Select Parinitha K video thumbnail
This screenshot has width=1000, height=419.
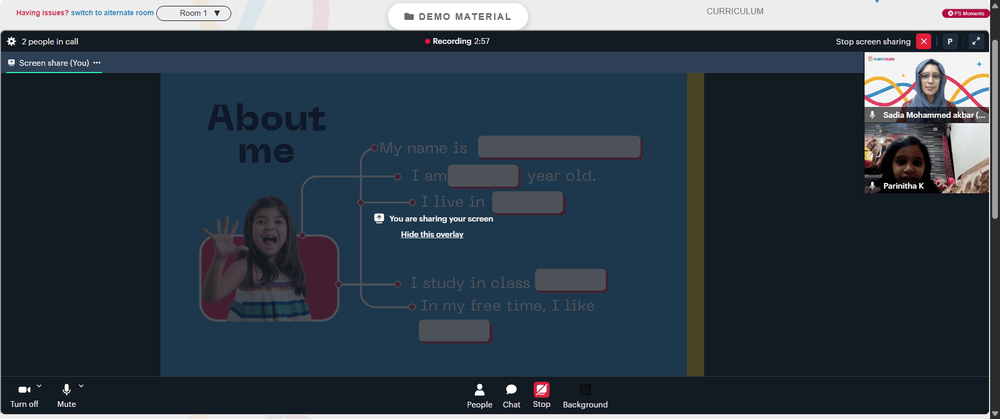[927, 158]
